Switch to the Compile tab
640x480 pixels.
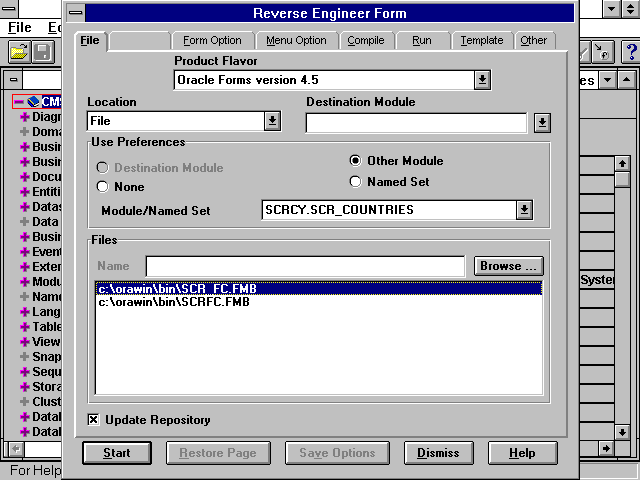point(366,40)
